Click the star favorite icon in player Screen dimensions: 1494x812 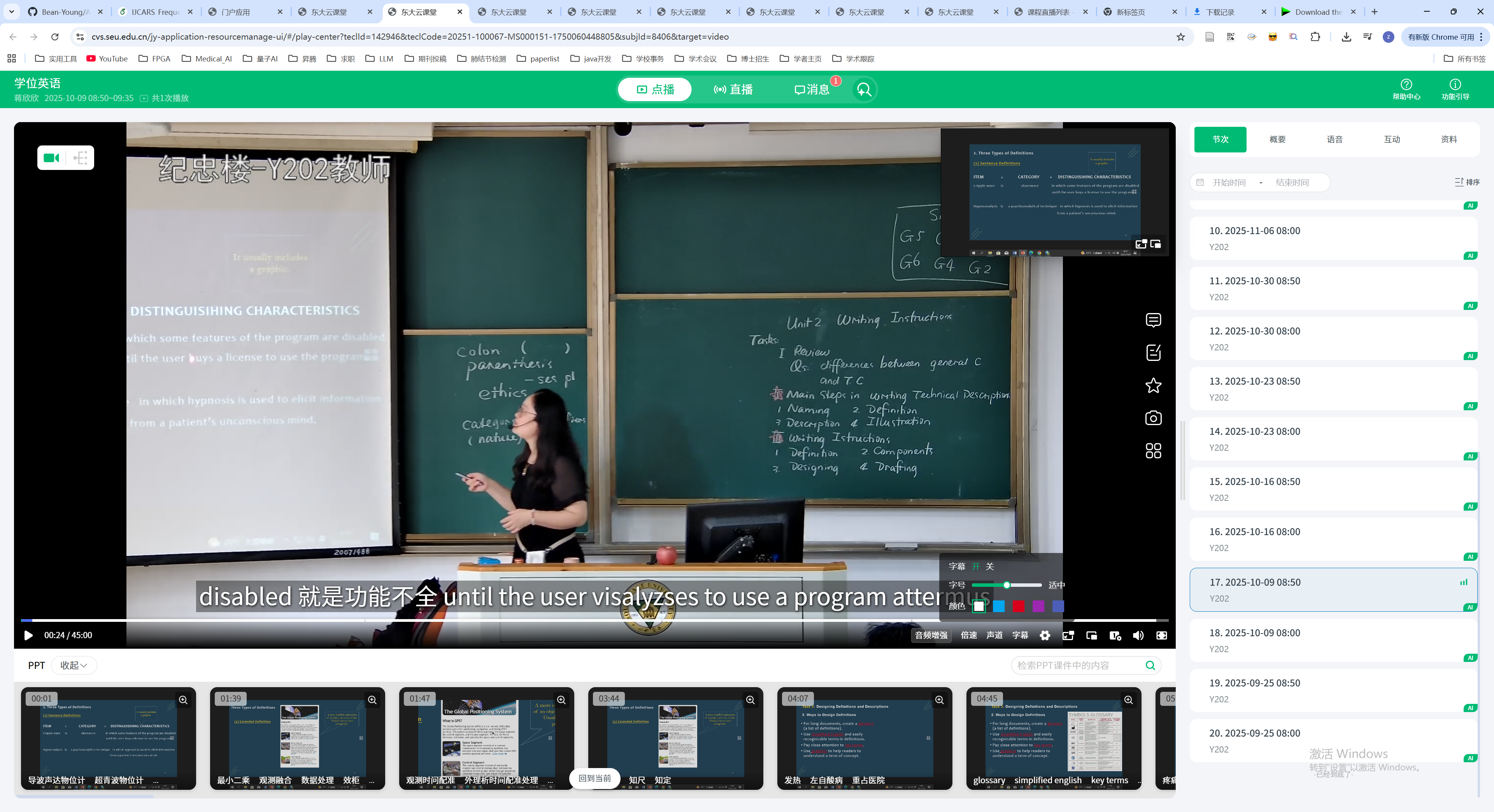pyautogui.click(x=1153, y=385)
